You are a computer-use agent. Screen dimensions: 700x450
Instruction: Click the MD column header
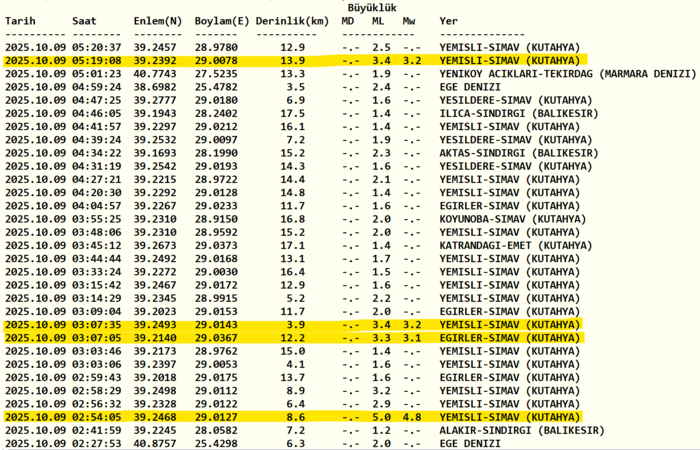point(347,20)
